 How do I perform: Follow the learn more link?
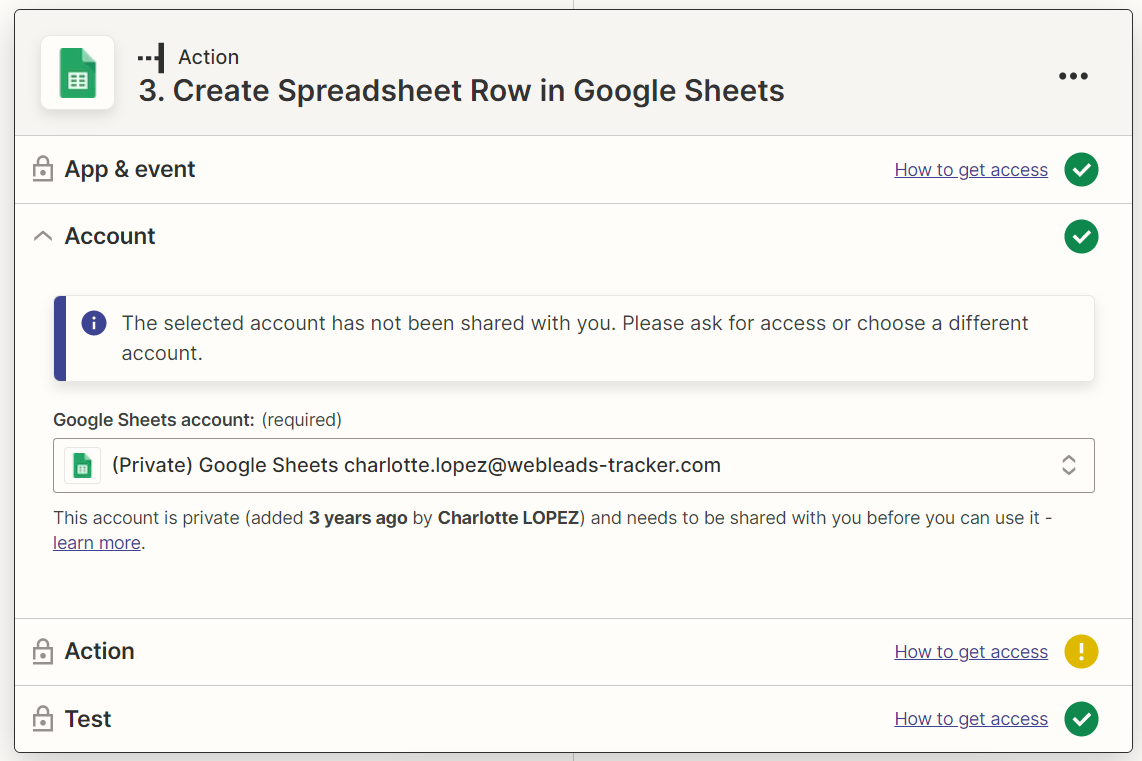(x=97, y=543)
